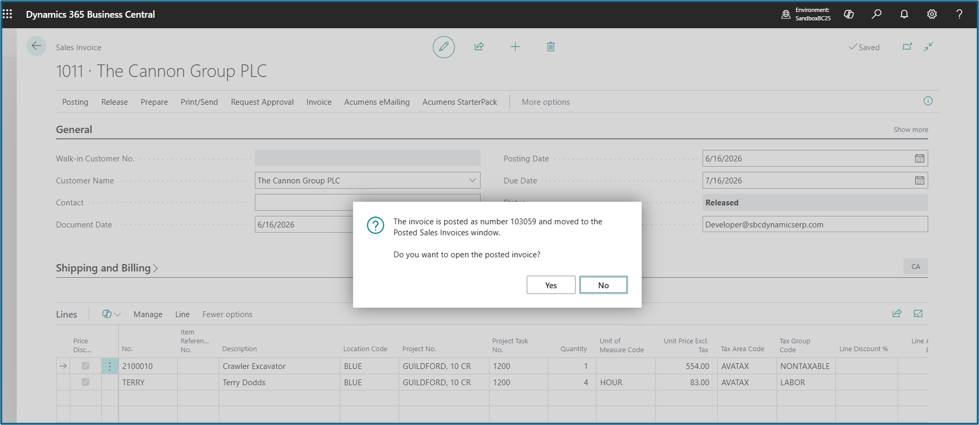This screenshot has width=979, height=425.
Task: Click the pencil edit icon
Action: 444,47
